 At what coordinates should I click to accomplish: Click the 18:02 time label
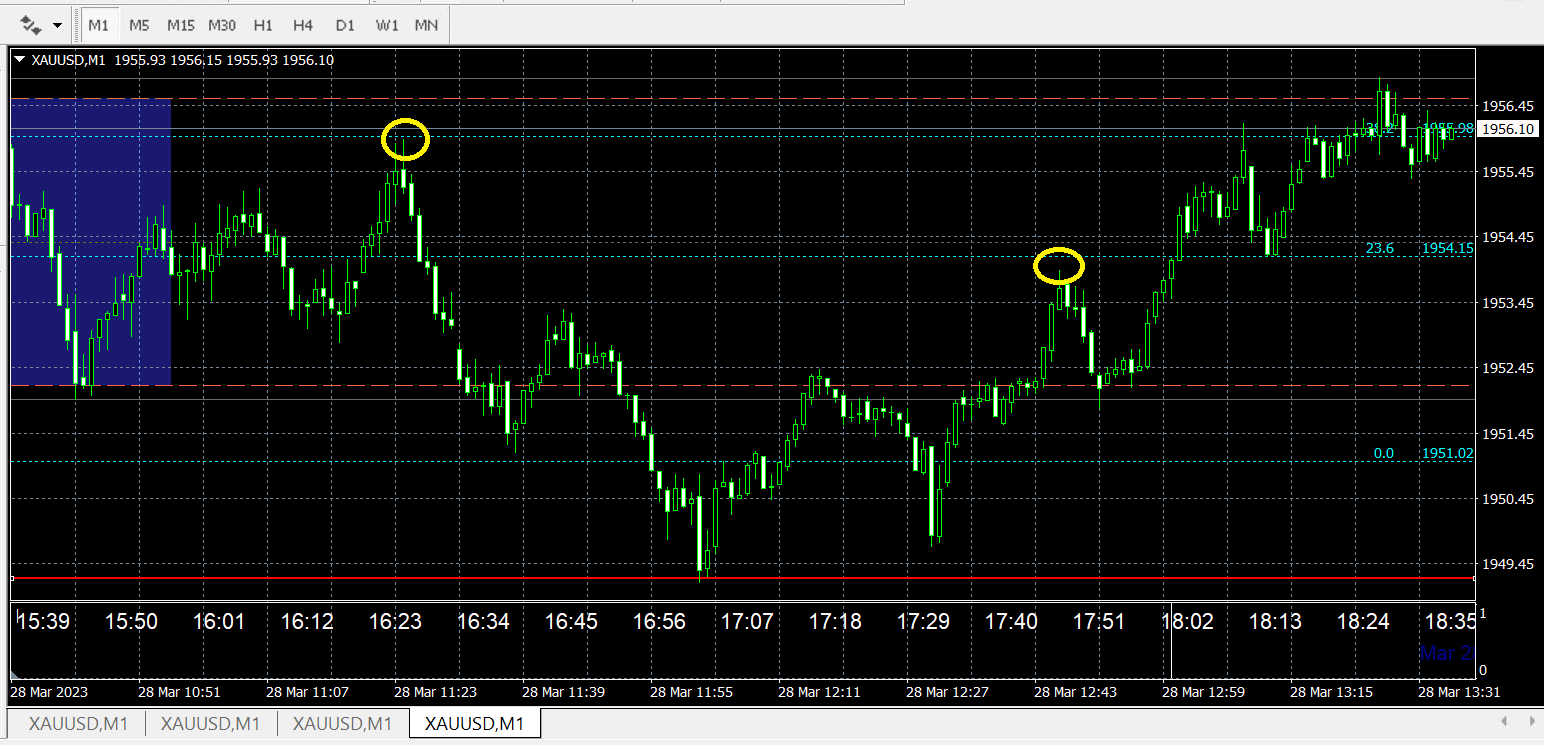pos(1187,622)
